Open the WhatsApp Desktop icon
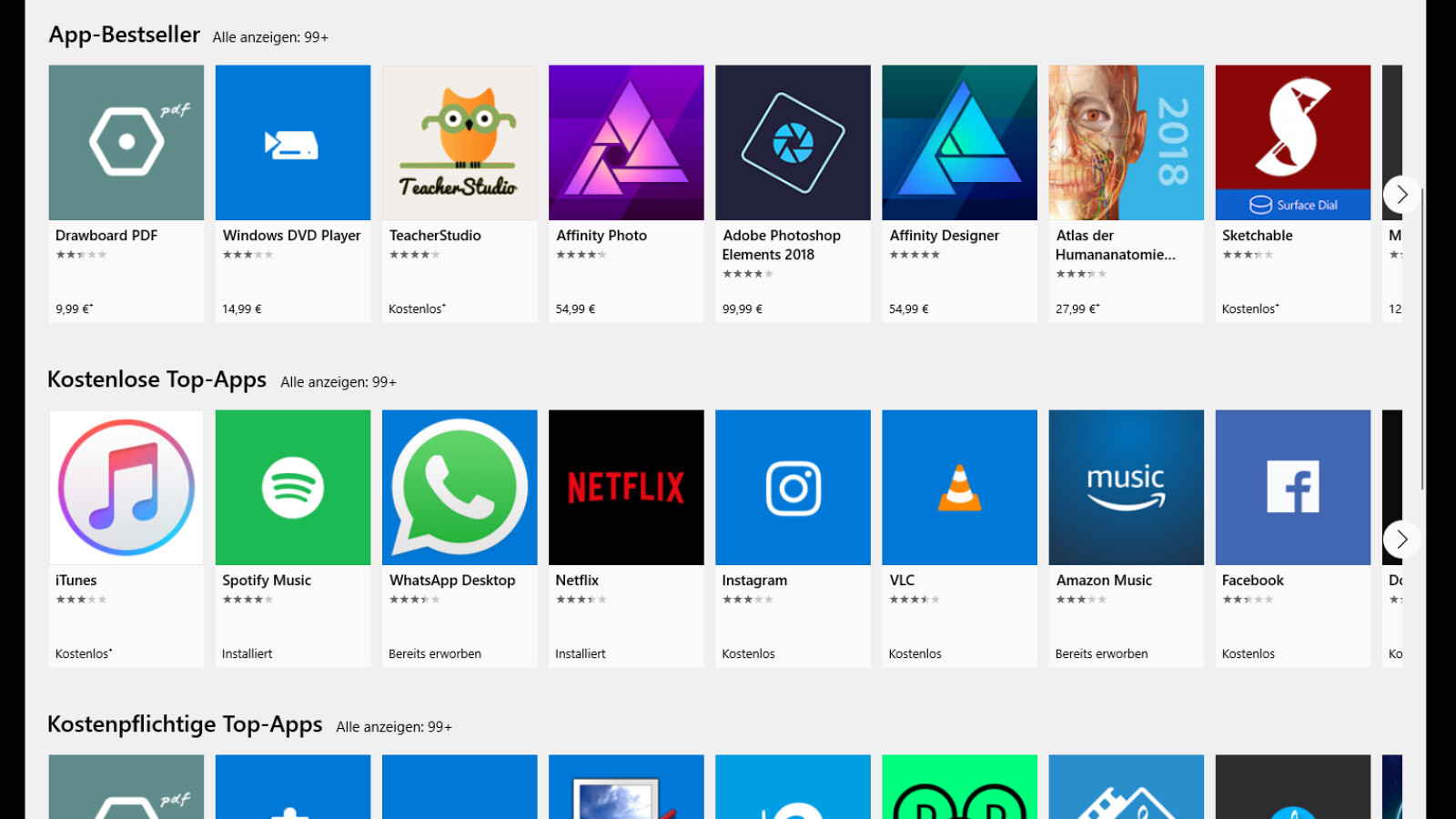This screenshot has height=819, width=1456. point(460,487)
